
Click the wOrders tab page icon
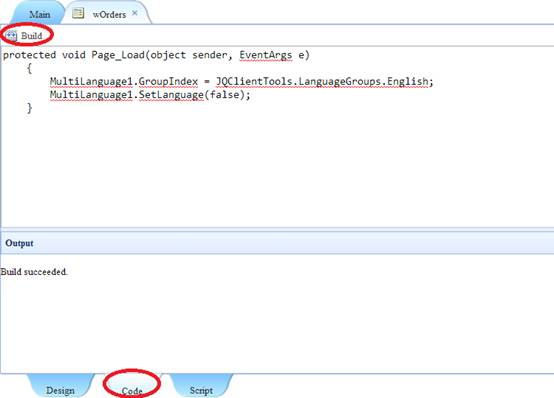coord(78,13)
